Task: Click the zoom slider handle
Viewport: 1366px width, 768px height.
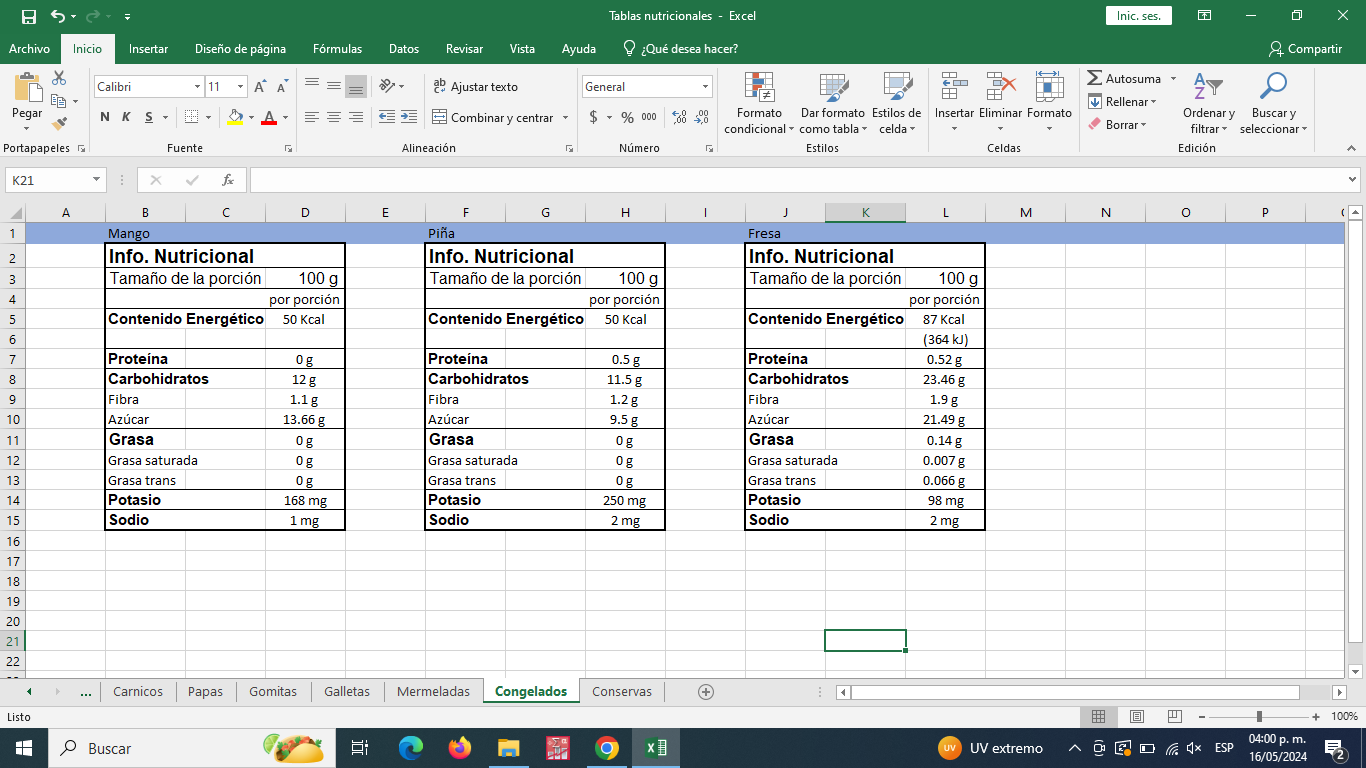Action: (x=1259, y=716)
